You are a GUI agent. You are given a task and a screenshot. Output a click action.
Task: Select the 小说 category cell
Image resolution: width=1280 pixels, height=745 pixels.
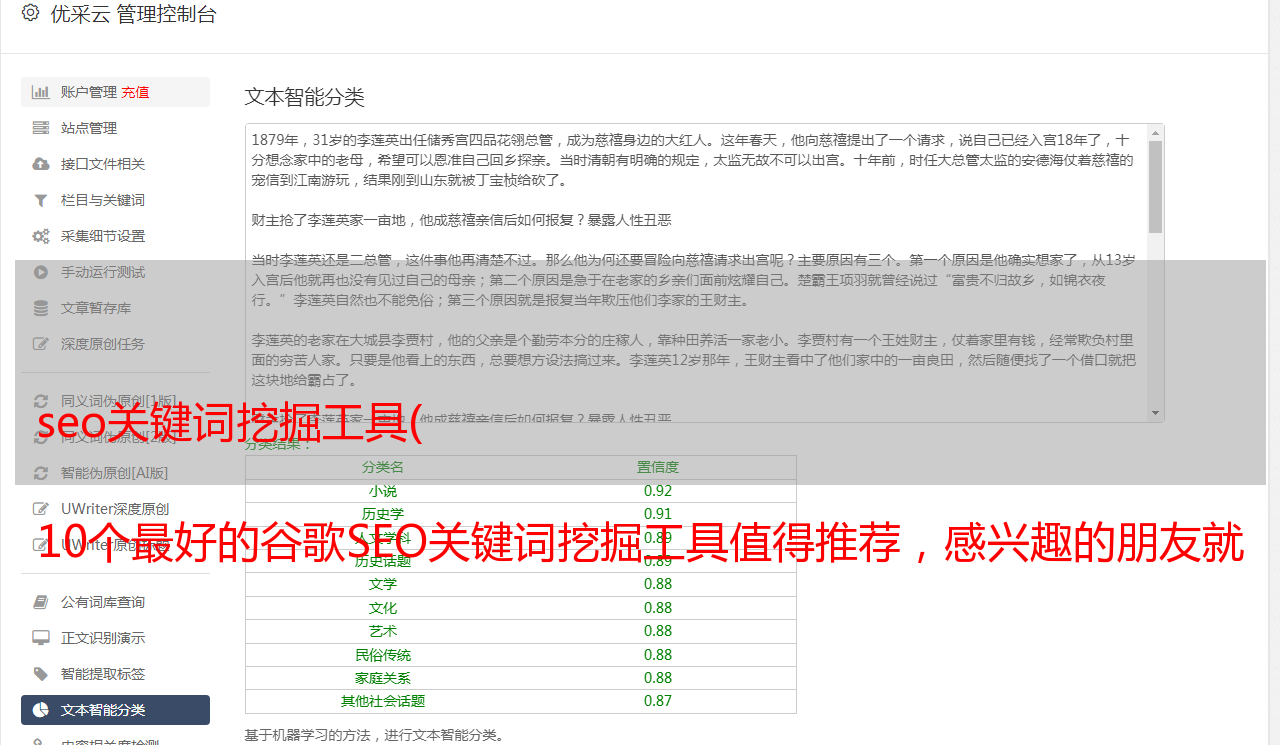383,491
